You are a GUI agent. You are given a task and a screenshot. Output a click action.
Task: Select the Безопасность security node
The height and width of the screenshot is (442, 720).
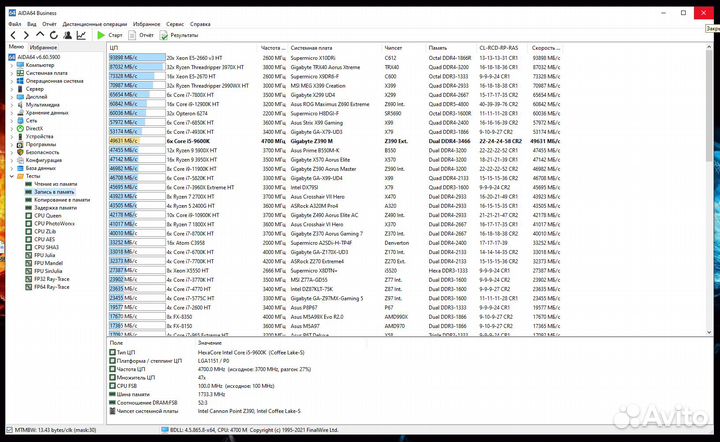[x=42, y=152]
